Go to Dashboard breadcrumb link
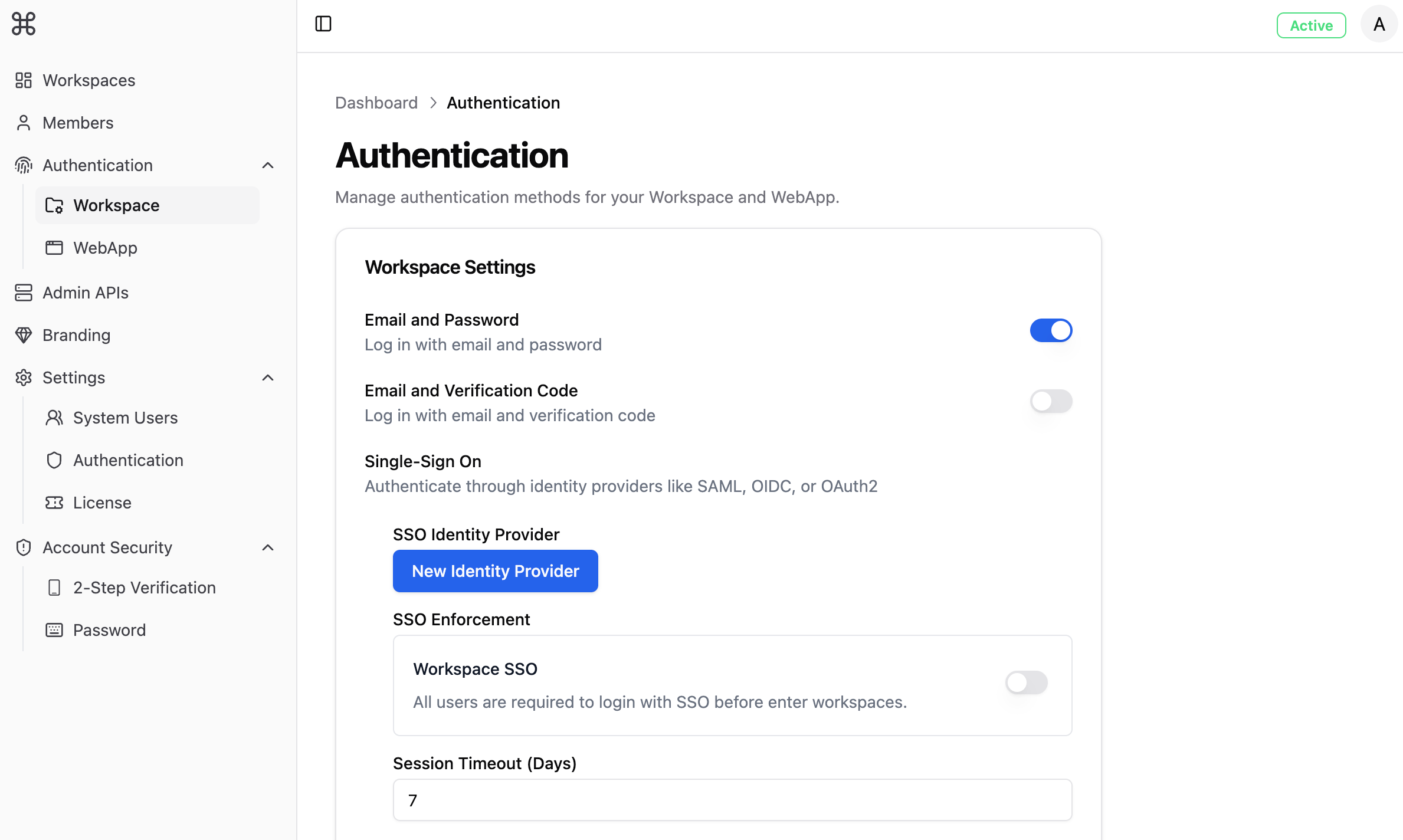 point(376,103)
